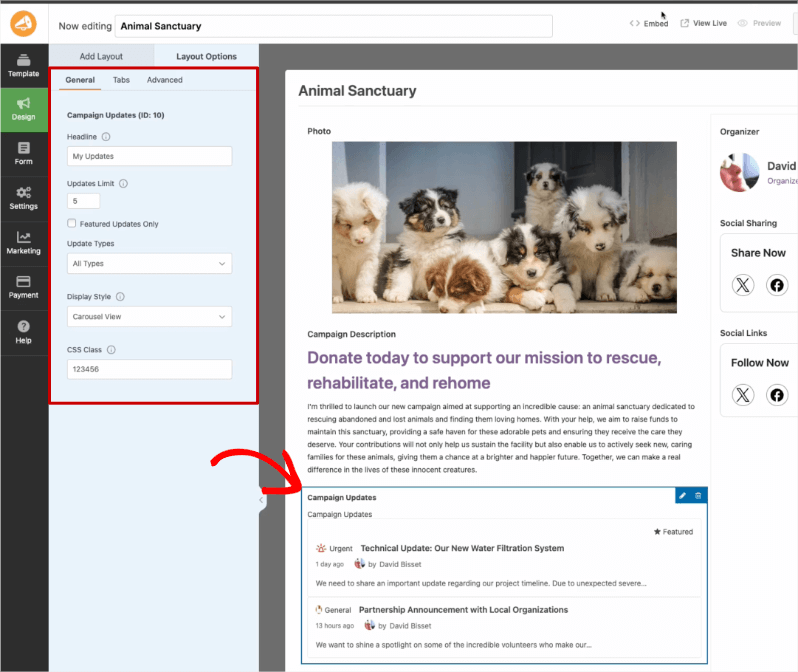Click the pencil edit icon on Campaign Updates
The image size is (798, 672).
[682, 495]
